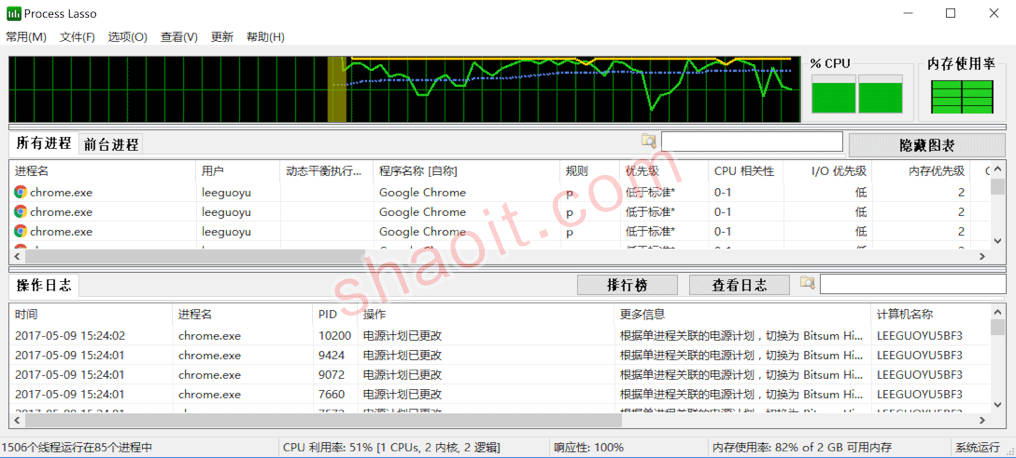The width and height of the screenshot is (1016, 458).
Task: Select log entry with PID 9424
Action: [x=500, y=355]
